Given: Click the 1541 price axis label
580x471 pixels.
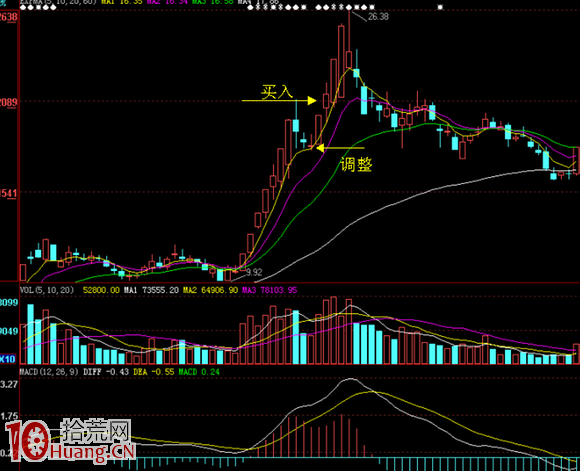Looking at the screenshot, I should (x=9, y=193).
